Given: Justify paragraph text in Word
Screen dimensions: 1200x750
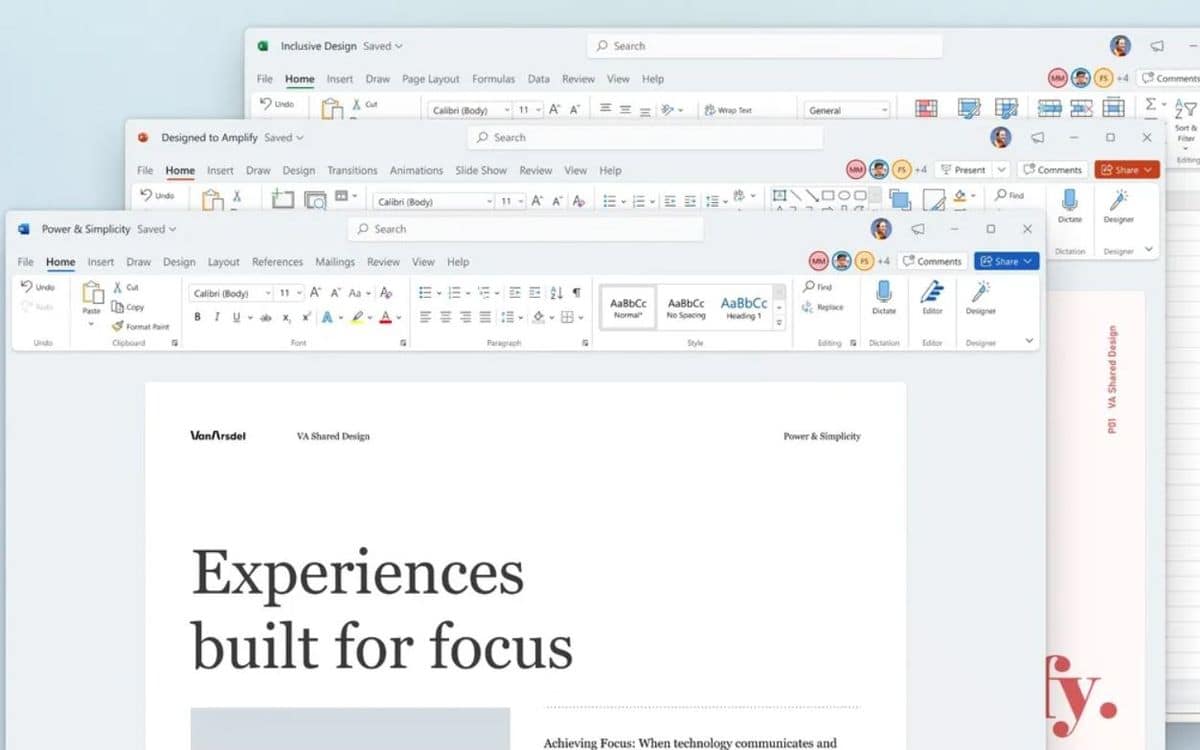Looking at the screenshot, I should [485, 317].
